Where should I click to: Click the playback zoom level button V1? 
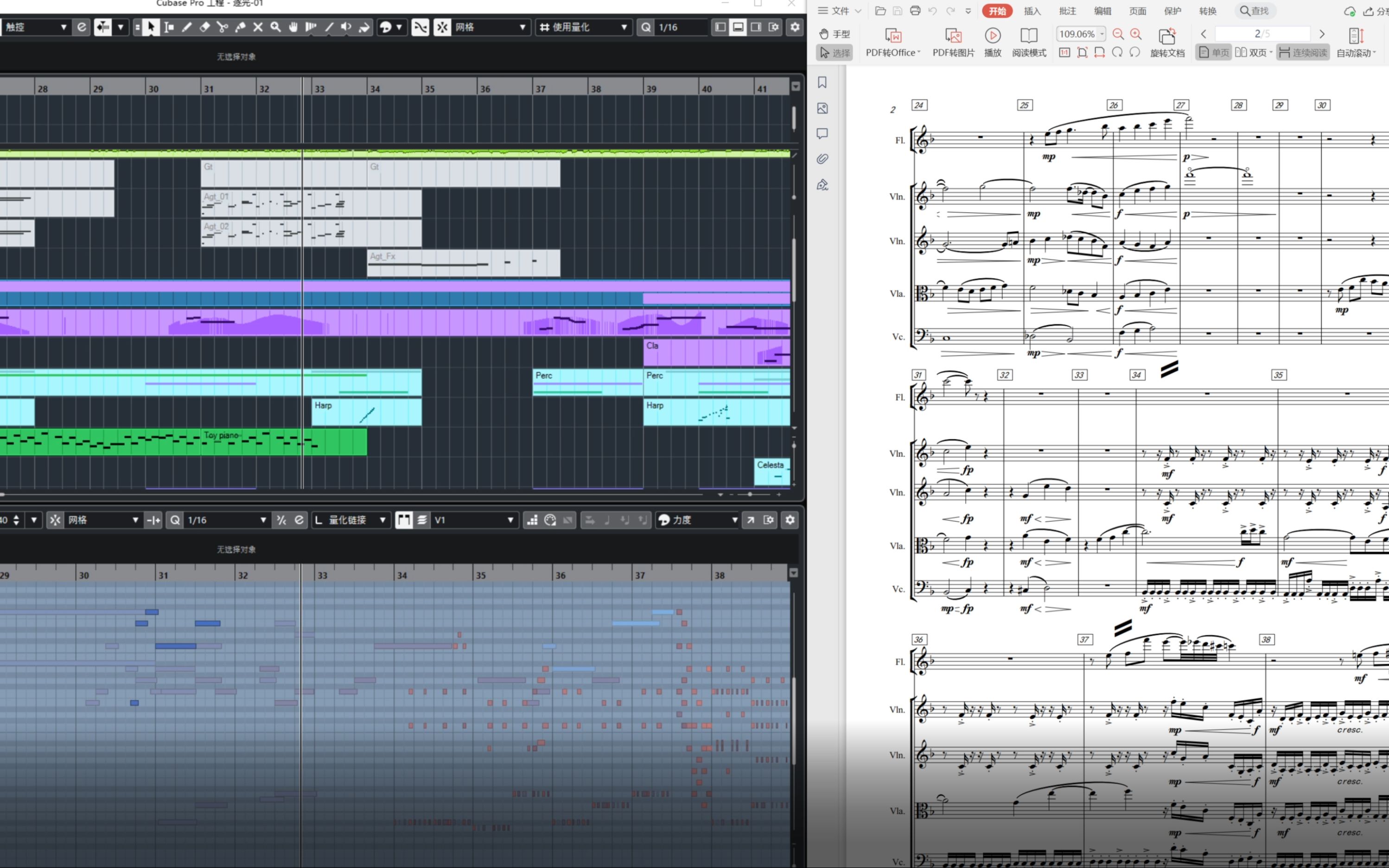tap(470, 520)
